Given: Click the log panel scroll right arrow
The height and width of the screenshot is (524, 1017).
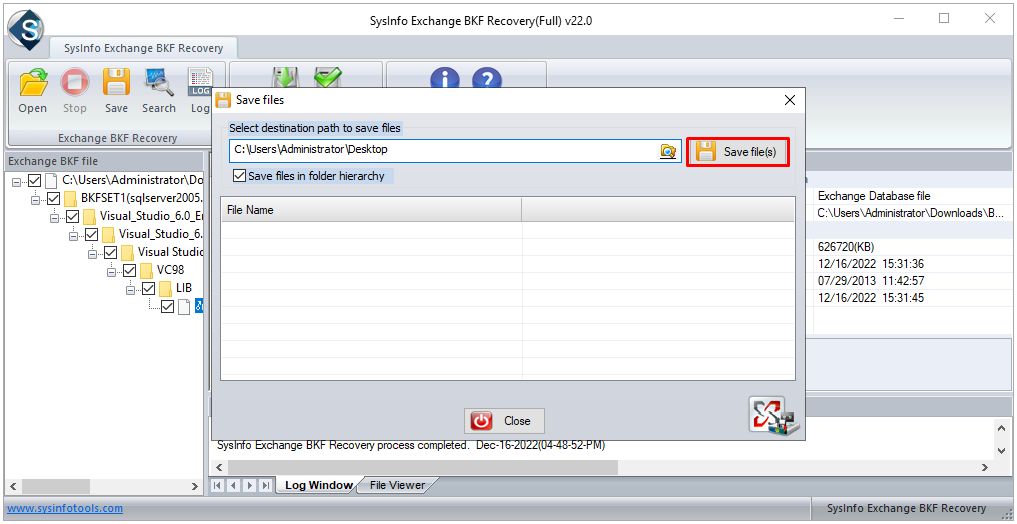Looking at the screenshot, I should [x=985, y=467].
